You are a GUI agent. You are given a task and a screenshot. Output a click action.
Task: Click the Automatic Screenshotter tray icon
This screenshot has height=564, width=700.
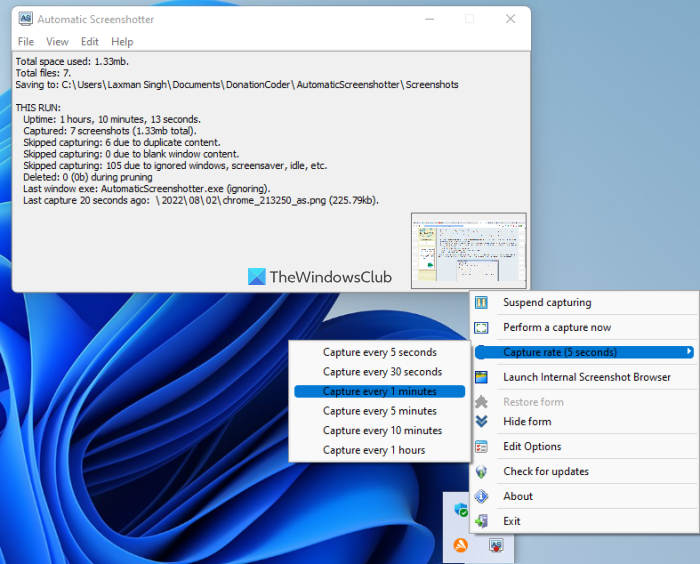tap(496, 545)
